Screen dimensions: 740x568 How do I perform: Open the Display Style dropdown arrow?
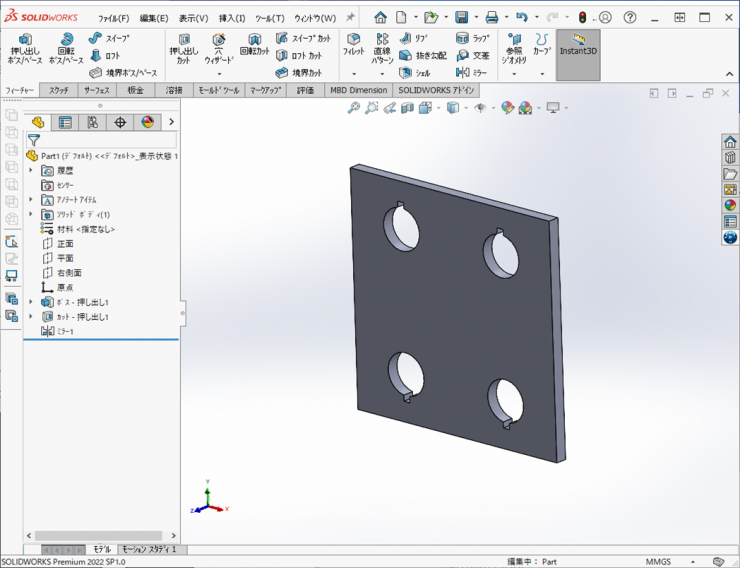466,108
